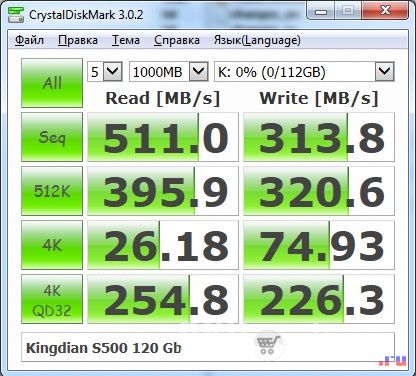
Task: Start the 4K QD32 test
Action: coord(52,299)
